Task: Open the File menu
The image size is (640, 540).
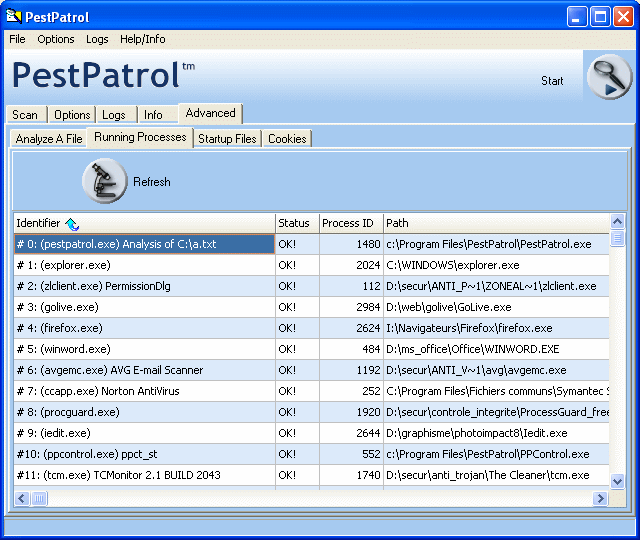Action: (x=17, y=39)
